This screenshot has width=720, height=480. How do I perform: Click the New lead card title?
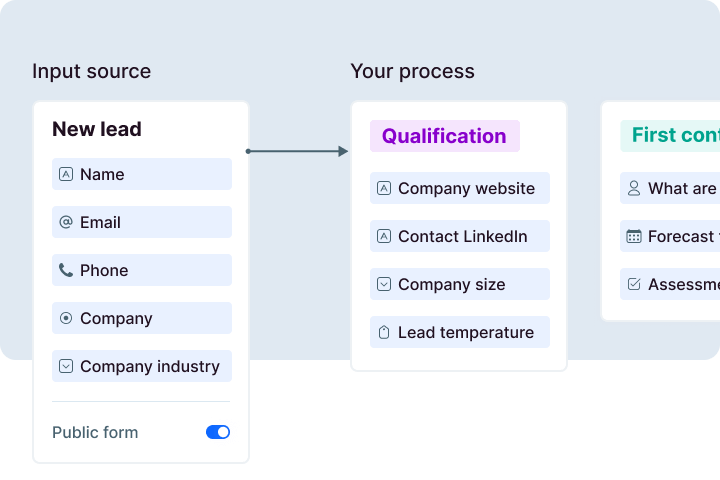(97, 129)
